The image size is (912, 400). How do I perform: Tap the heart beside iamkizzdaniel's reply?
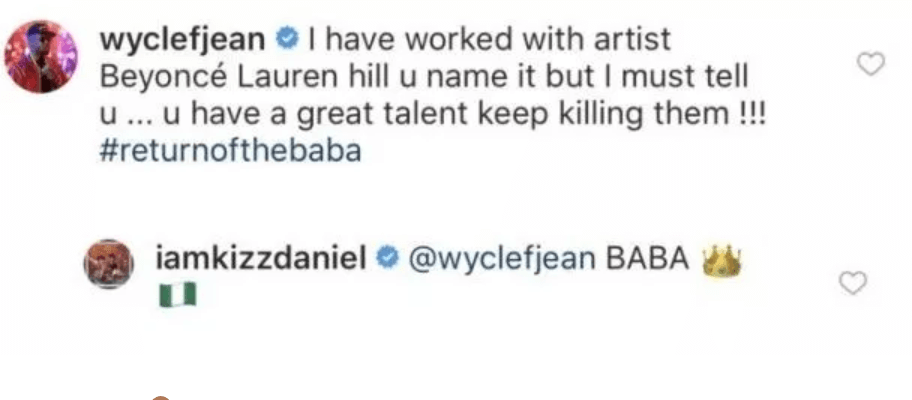(853, 283)
